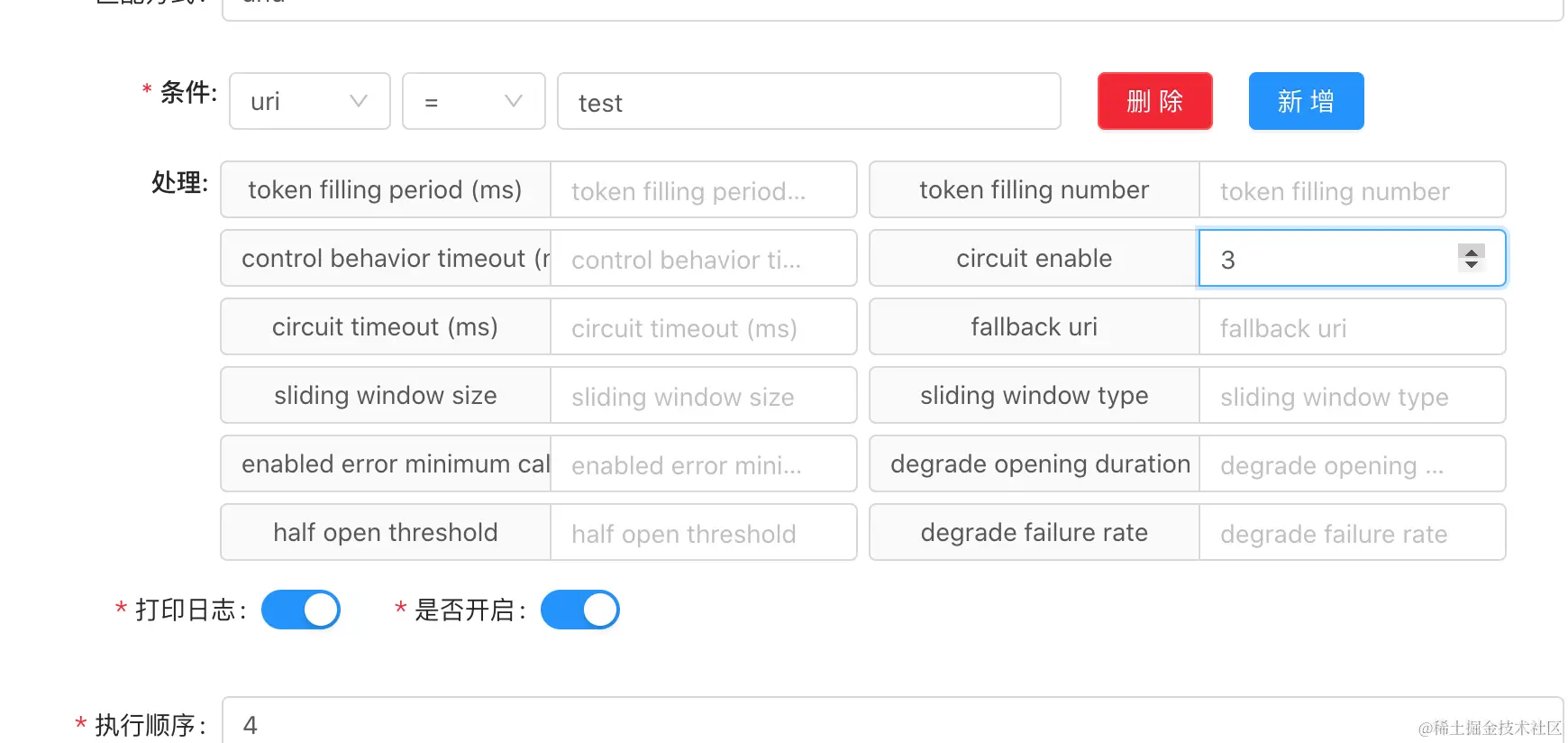Click the 'token filling period (ms)' label

click(385, 190)
